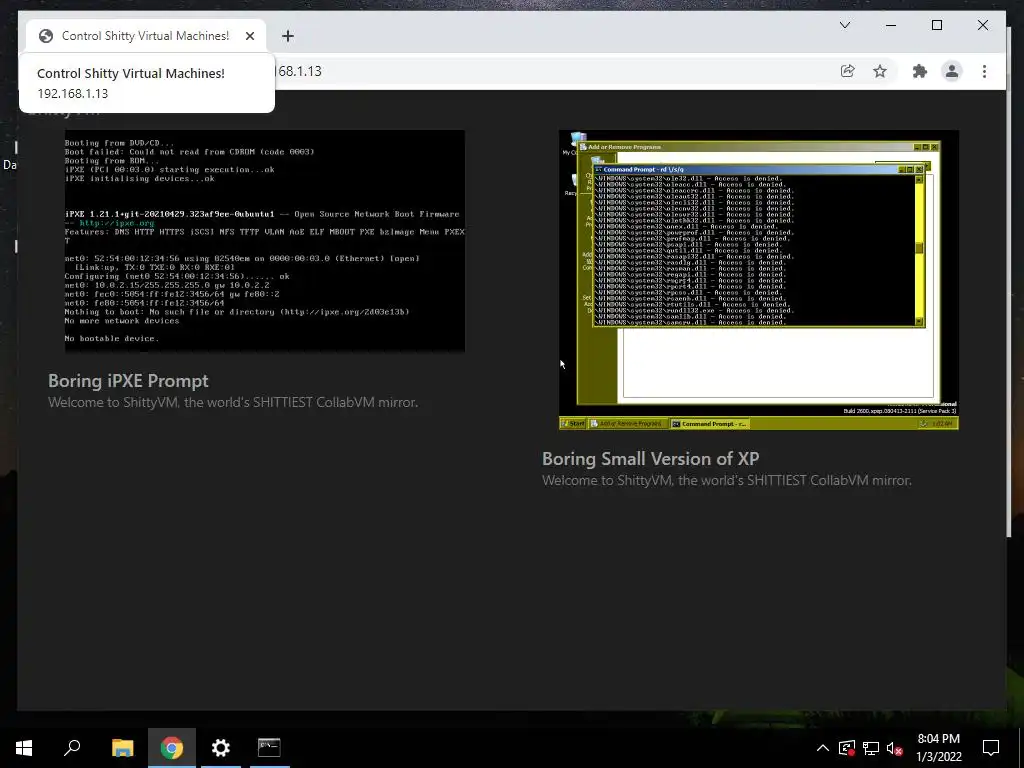Open the Chrome three-dot menu
This screenshot has height=768, width=1024.
(x=984, y=71)
